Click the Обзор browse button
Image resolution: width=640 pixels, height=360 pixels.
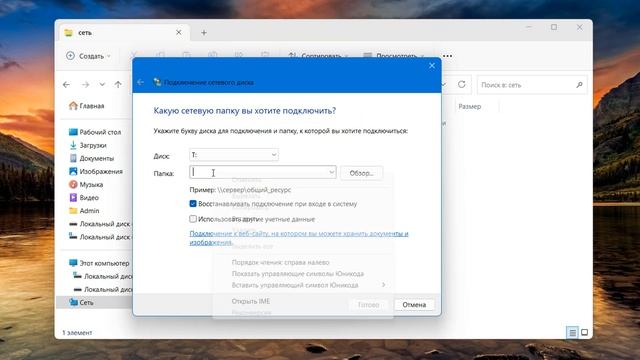[x=361, y=173]
